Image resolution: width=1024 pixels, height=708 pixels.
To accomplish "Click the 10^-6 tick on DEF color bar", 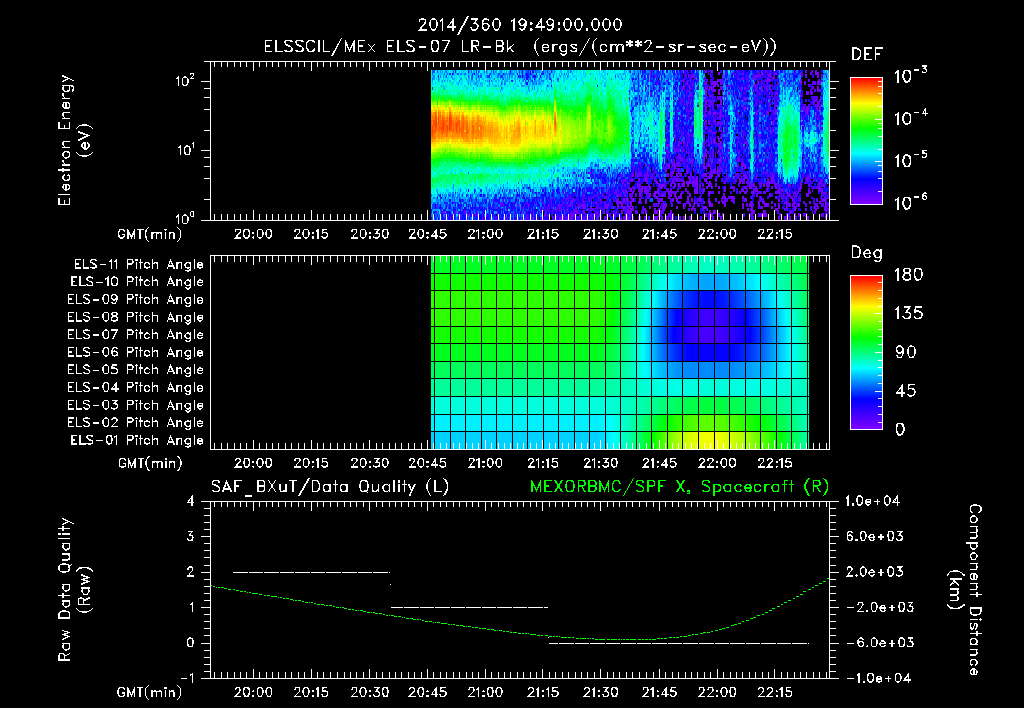I will 910,203.
